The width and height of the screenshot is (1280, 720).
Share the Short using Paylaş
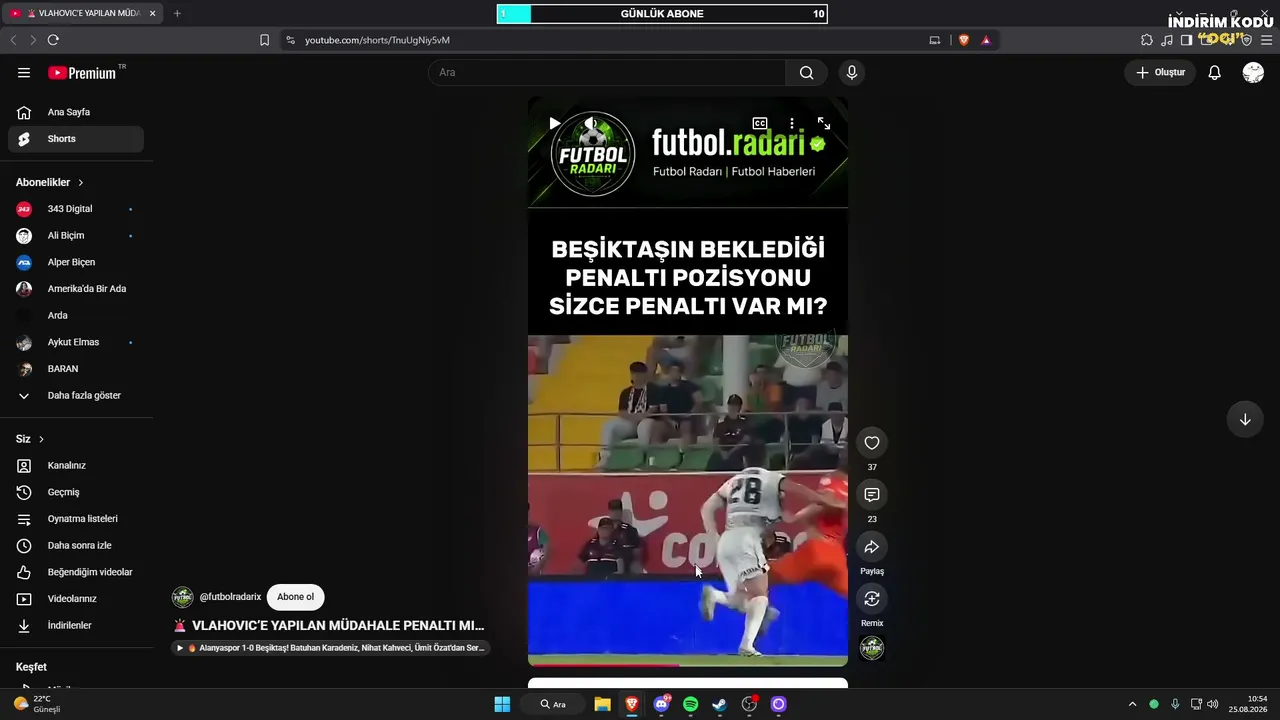tap(872, 547)
